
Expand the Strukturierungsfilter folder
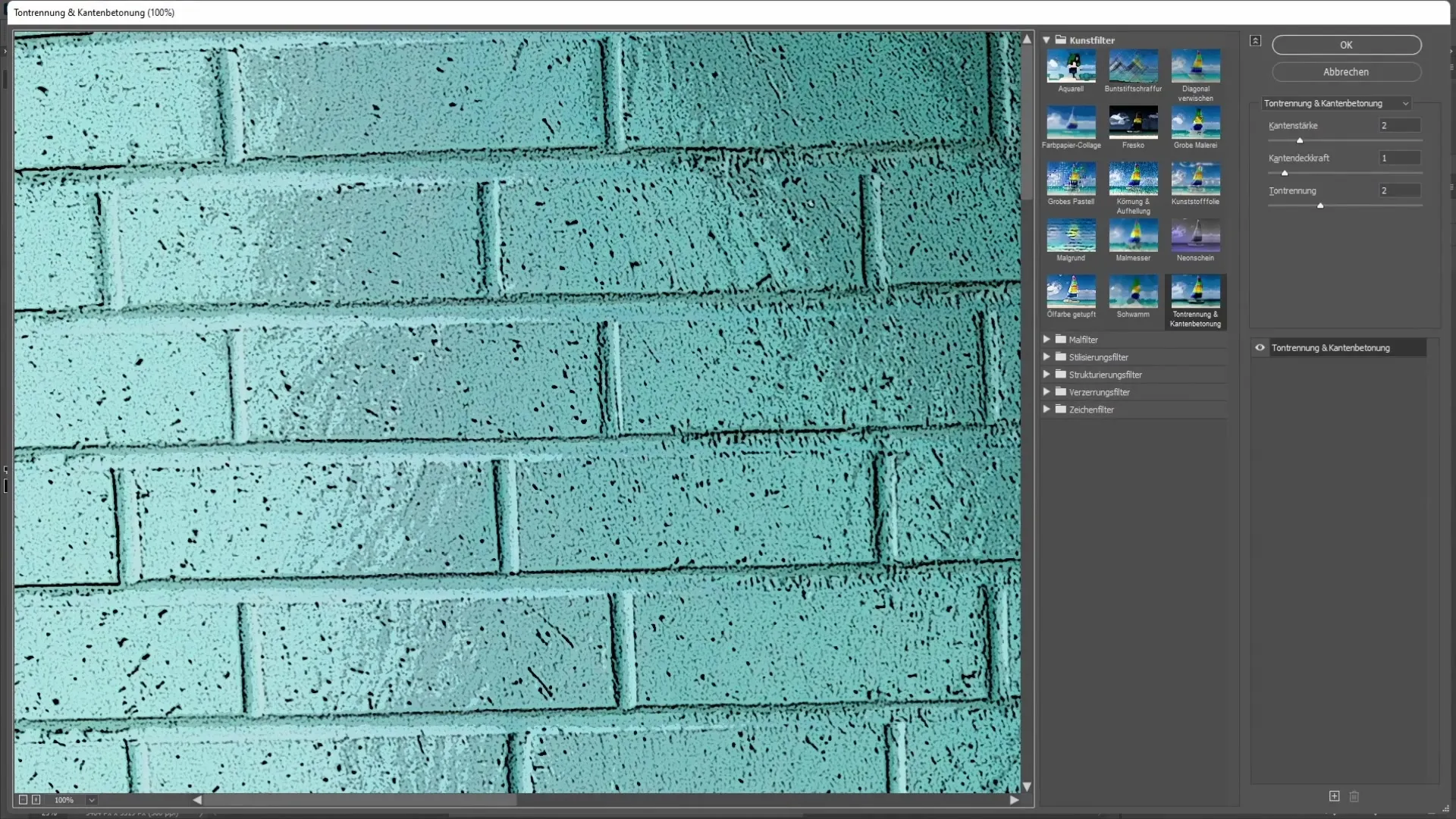point(1046,374)
